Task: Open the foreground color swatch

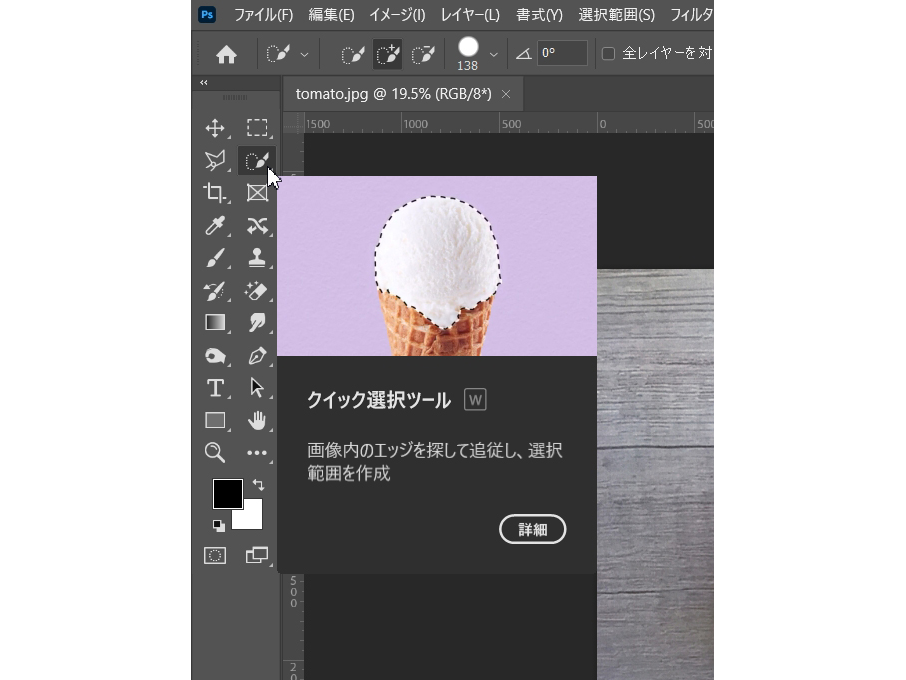Action: point(228,494)
